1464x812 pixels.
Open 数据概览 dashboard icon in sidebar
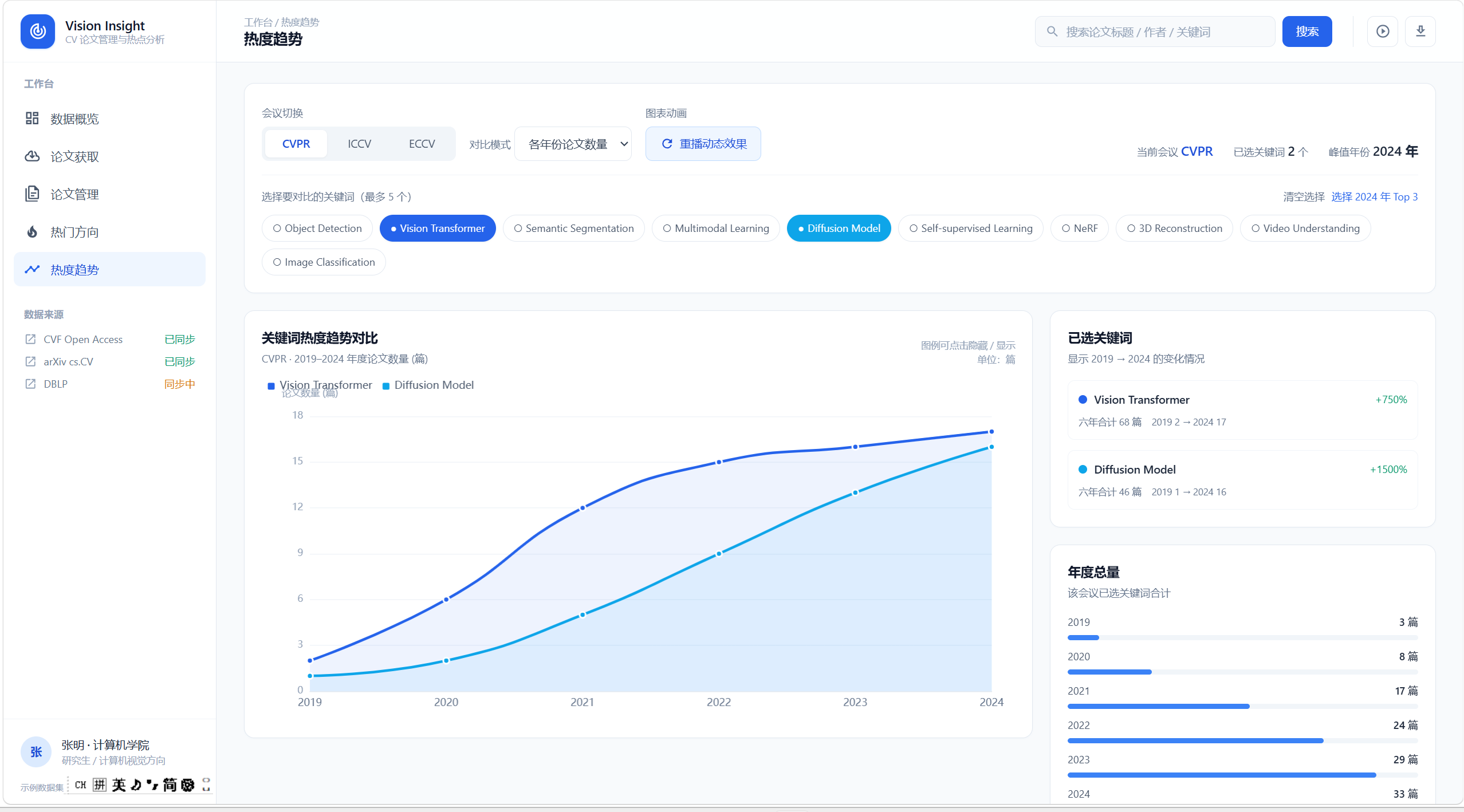[32, 119]
